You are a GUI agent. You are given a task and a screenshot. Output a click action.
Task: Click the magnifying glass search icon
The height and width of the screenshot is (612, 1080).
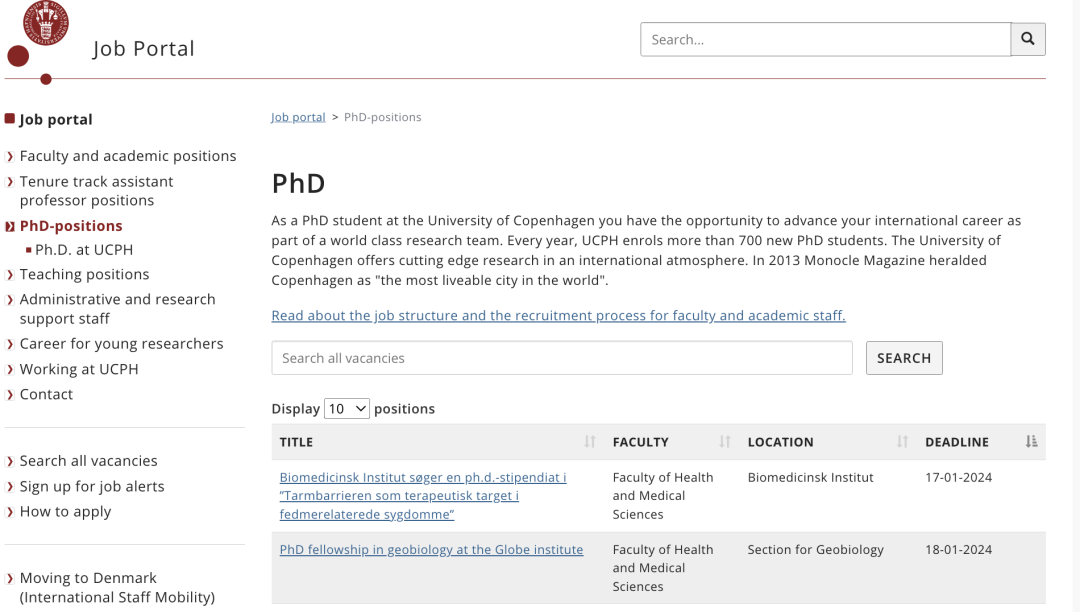pos(1028,40)
